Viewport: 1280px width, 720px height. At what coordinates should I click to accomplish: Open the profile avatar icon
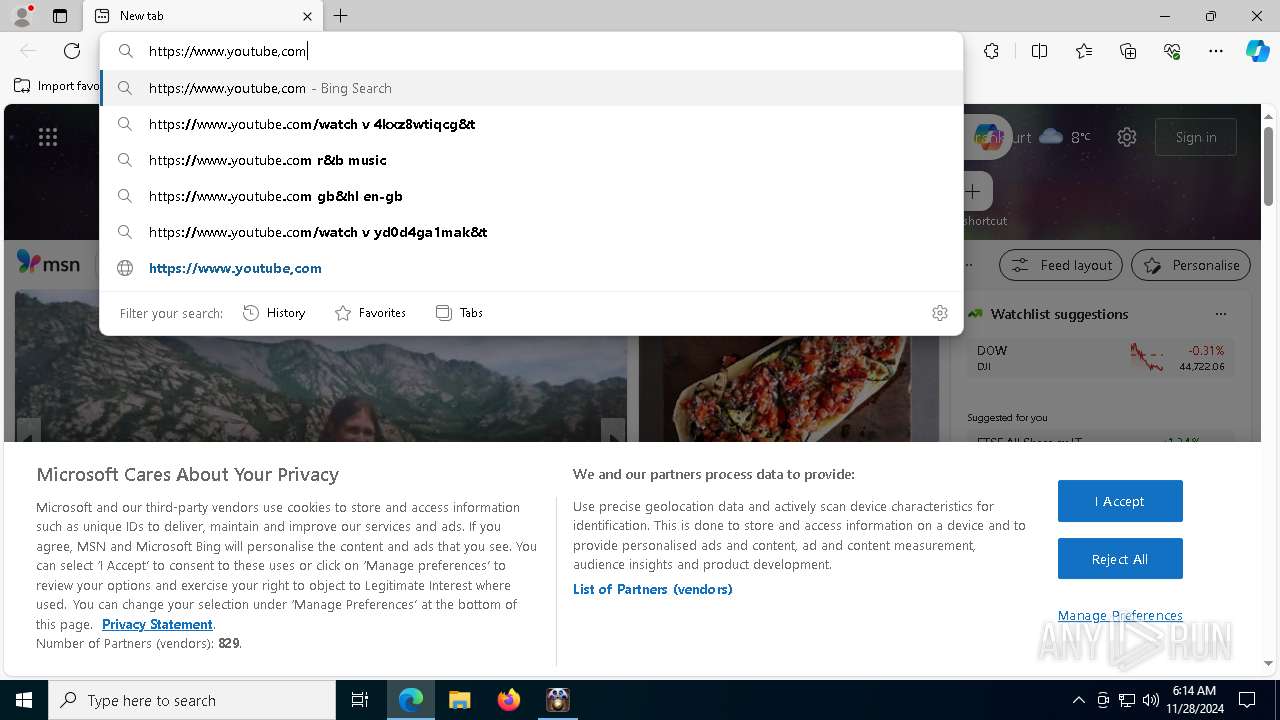tap(22, 16)
